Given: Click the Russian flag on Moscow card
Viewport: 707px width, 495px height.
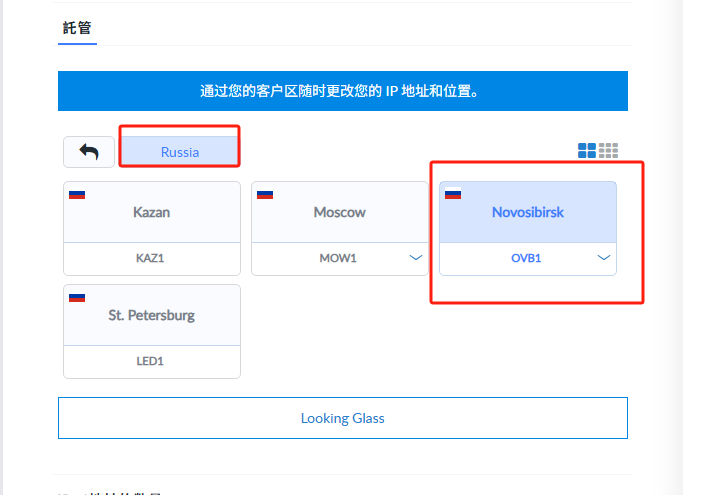Looking at the screenshot, I should click(265, 195).
